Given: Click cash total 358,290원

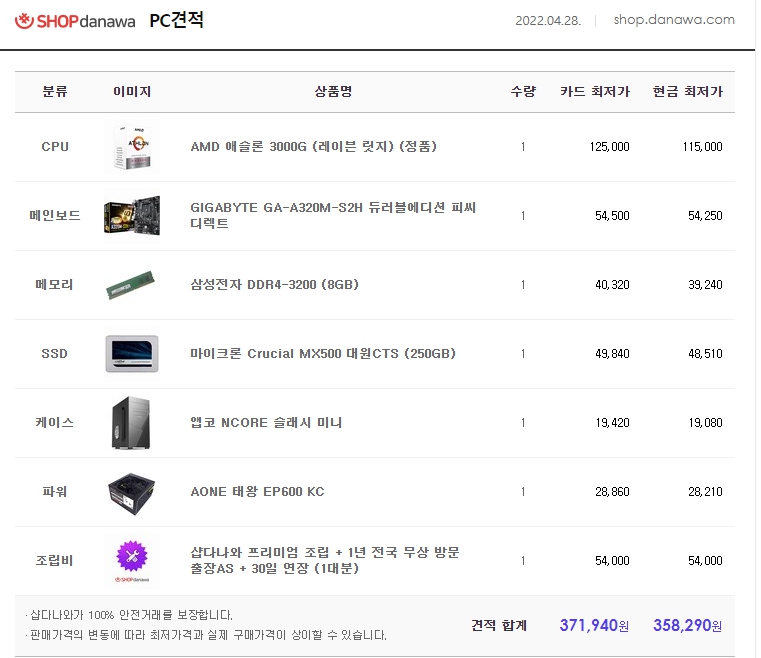Looking at the screenshot, I should point(687,625).
